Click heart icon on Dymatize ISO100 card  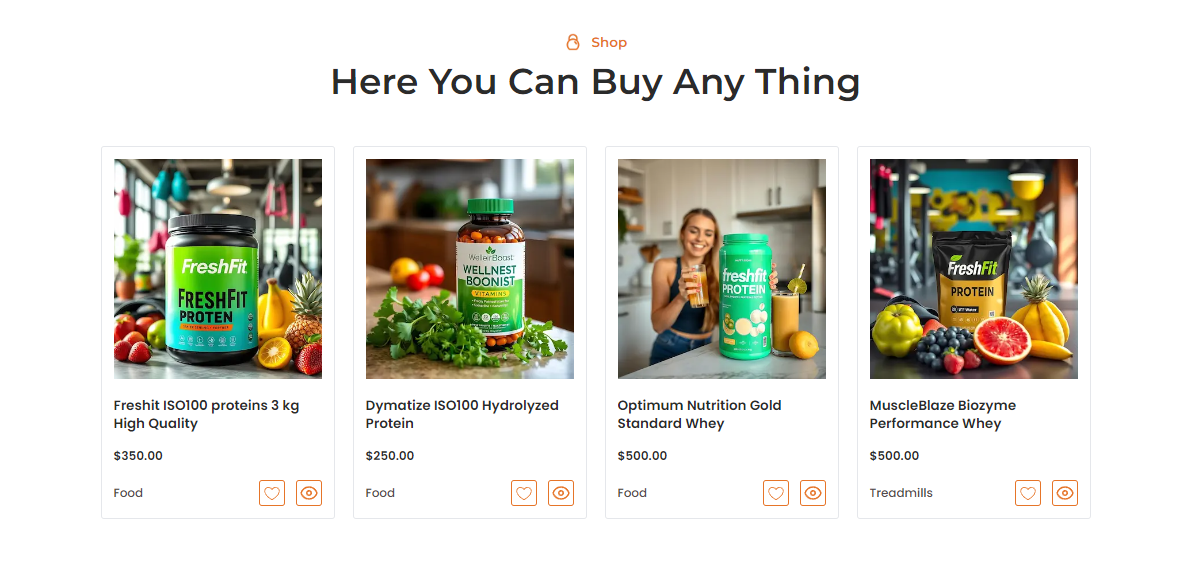click(x=524, y=493)
